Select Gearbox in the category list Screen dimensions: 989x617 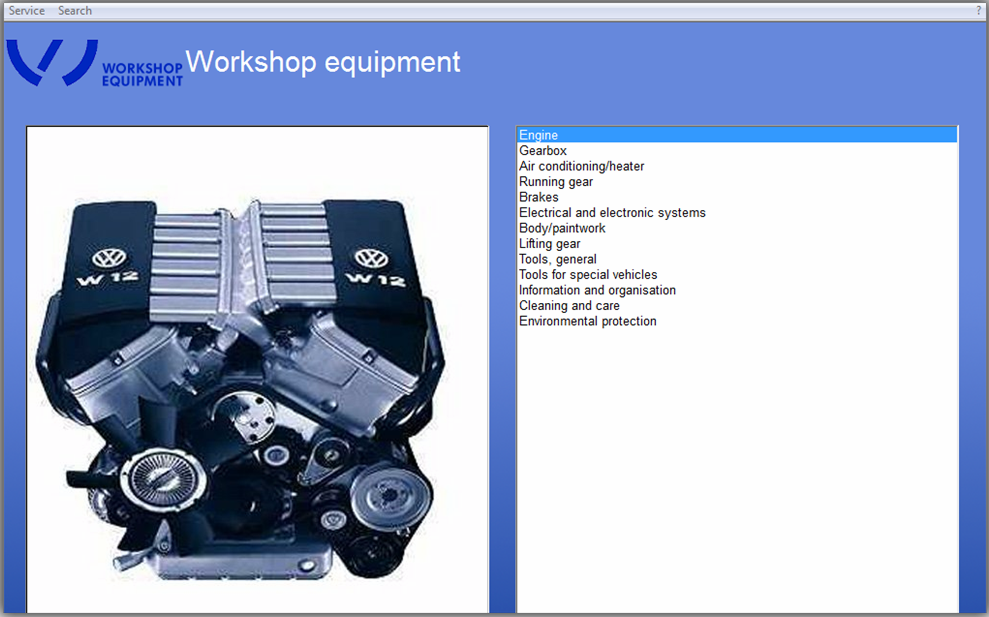click(737, 151)
